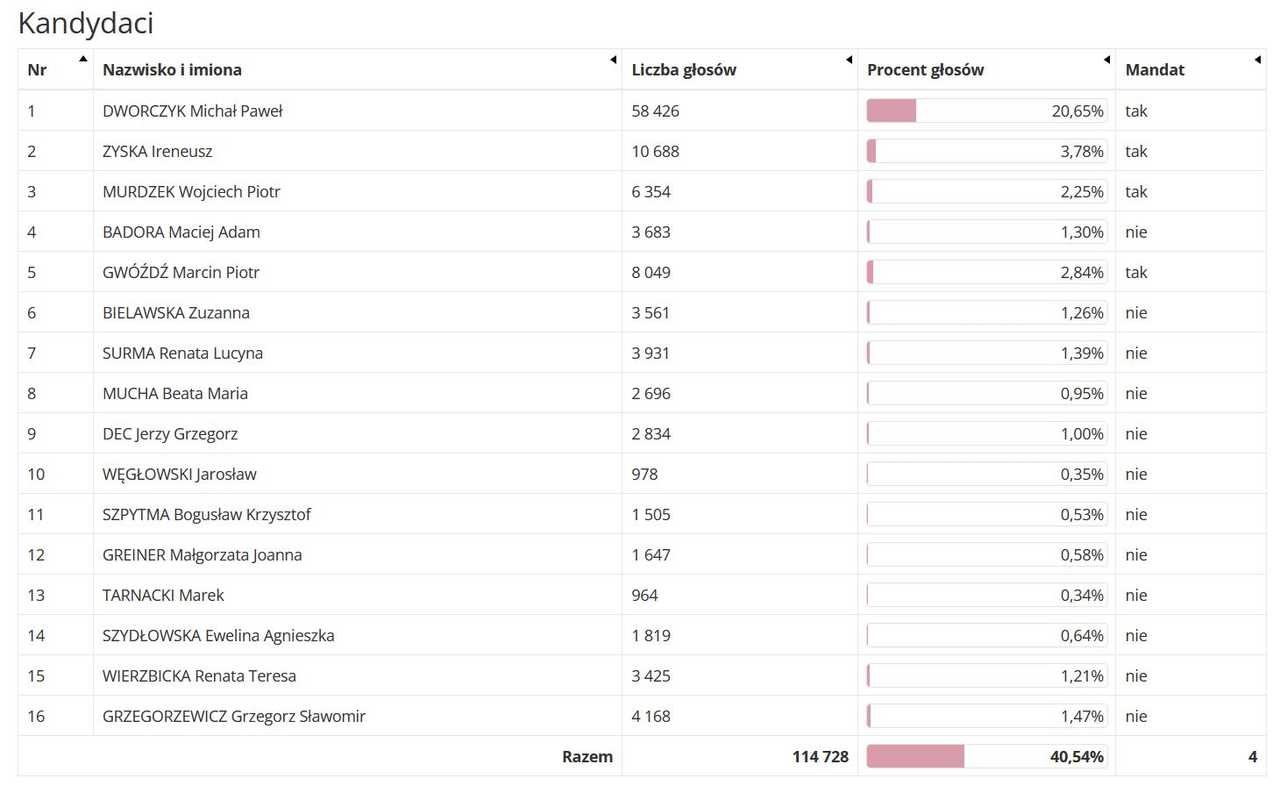Select MURDZEK Wojciech Piotr name cell
The width and height of the screenshot is (1280, 793).
pyautogui.click(x=357, y=191)
